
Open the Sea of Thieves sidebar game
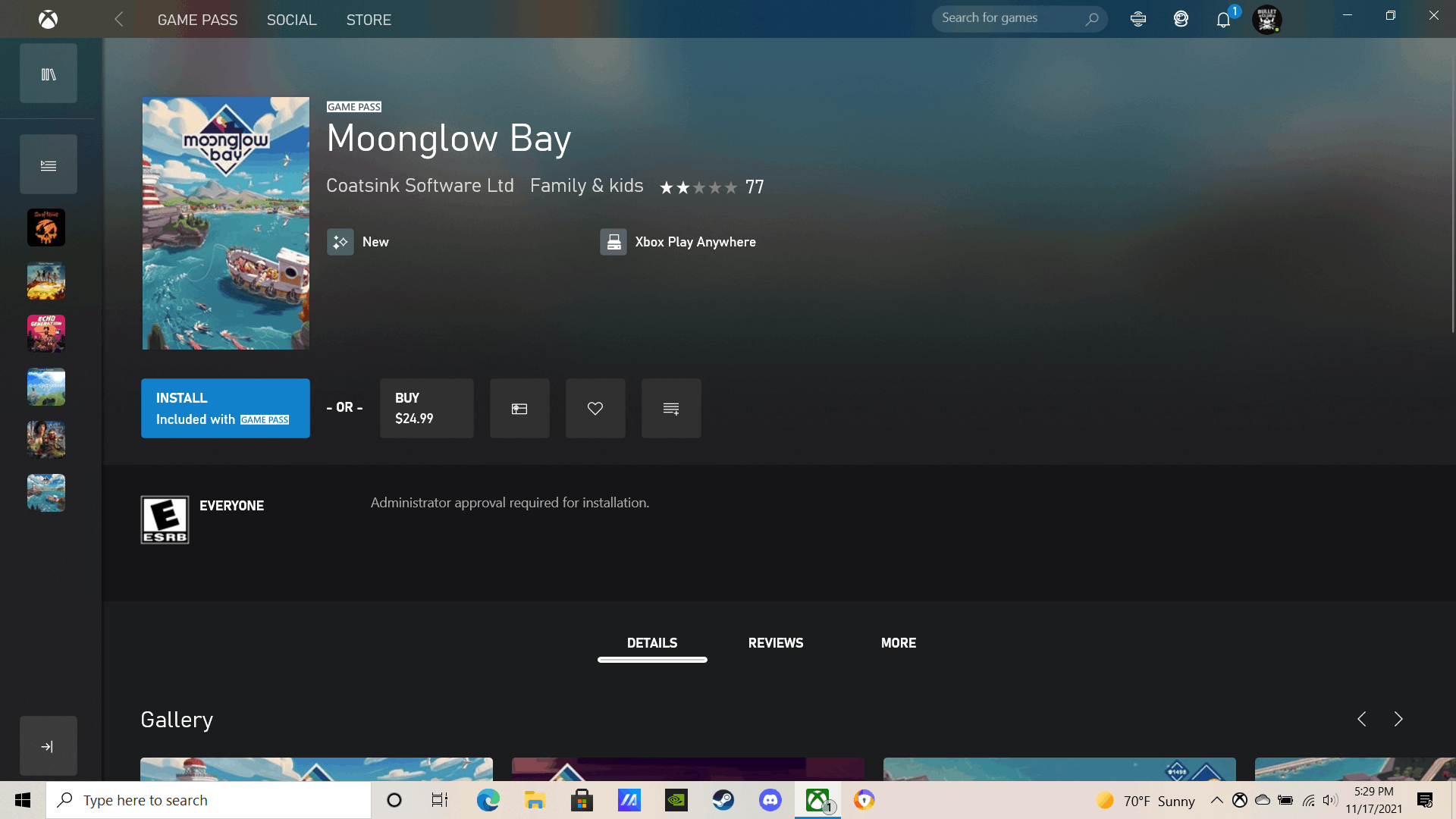(46, 227)
